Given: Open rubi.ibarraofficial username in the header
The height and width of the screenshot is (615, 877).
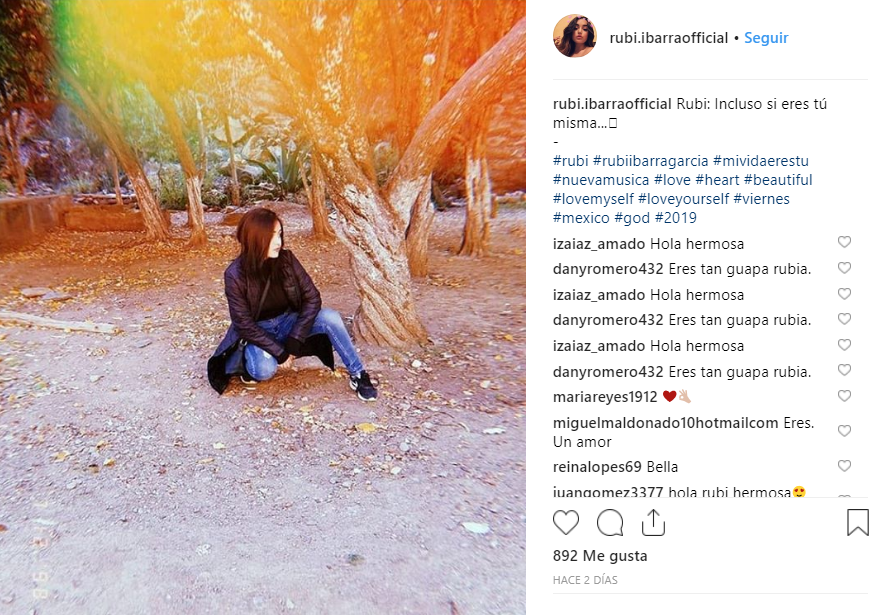Looking at the screenshot, I should [668, 38].
